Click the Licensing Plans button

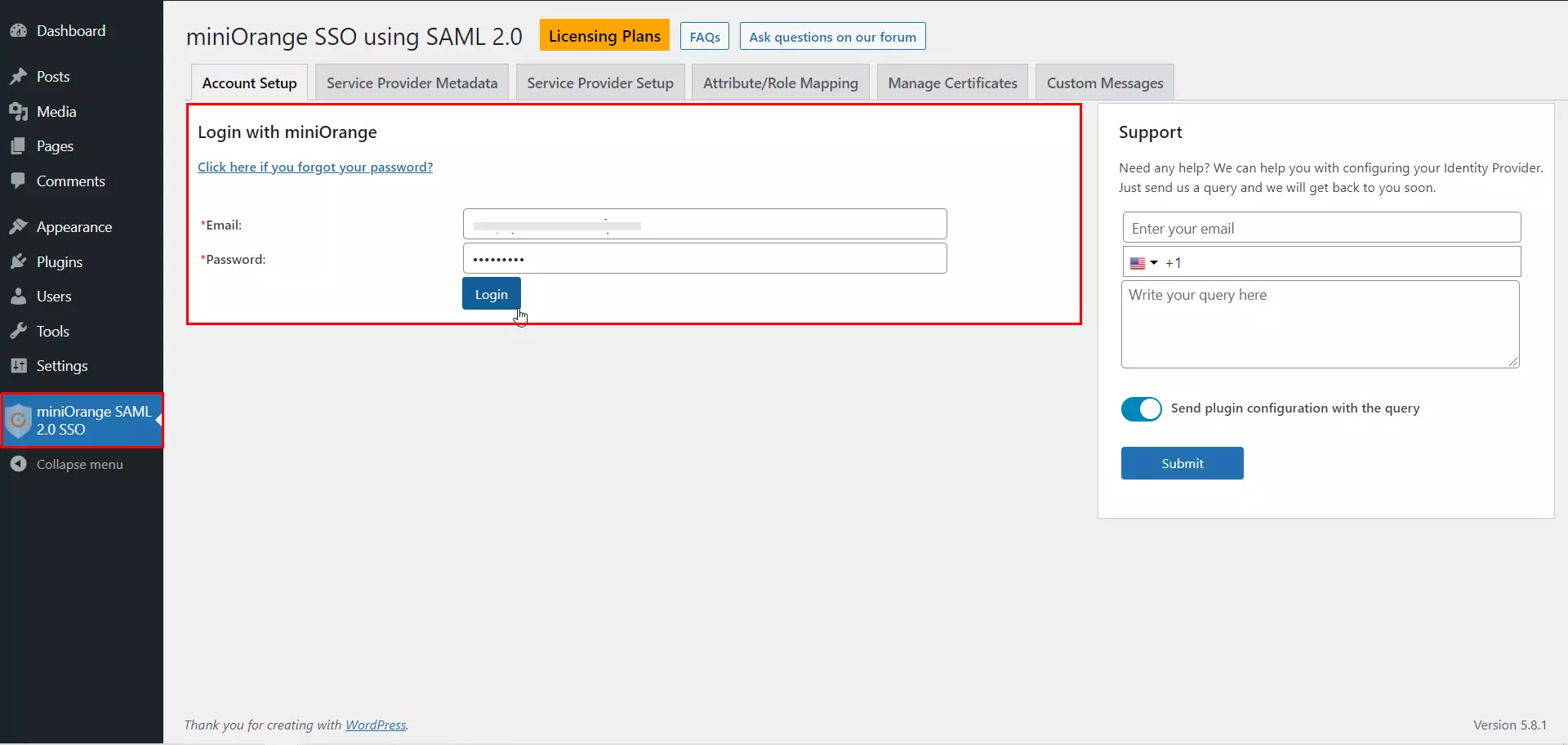[x=604, y=35]
